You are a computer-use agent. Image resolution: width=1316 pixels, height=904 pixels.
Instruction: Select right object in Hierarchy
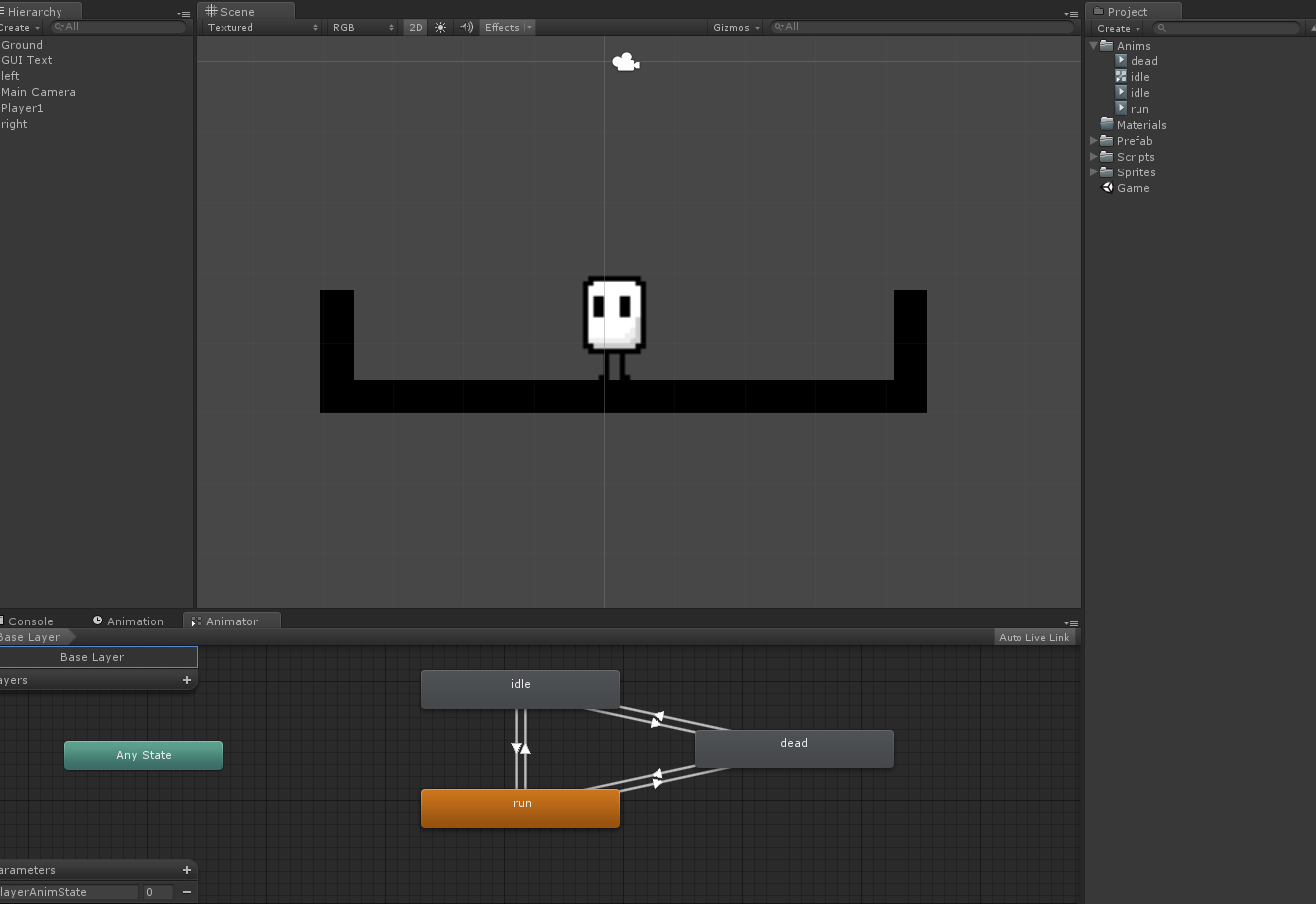pyautogui.click(x=14, y=124)
